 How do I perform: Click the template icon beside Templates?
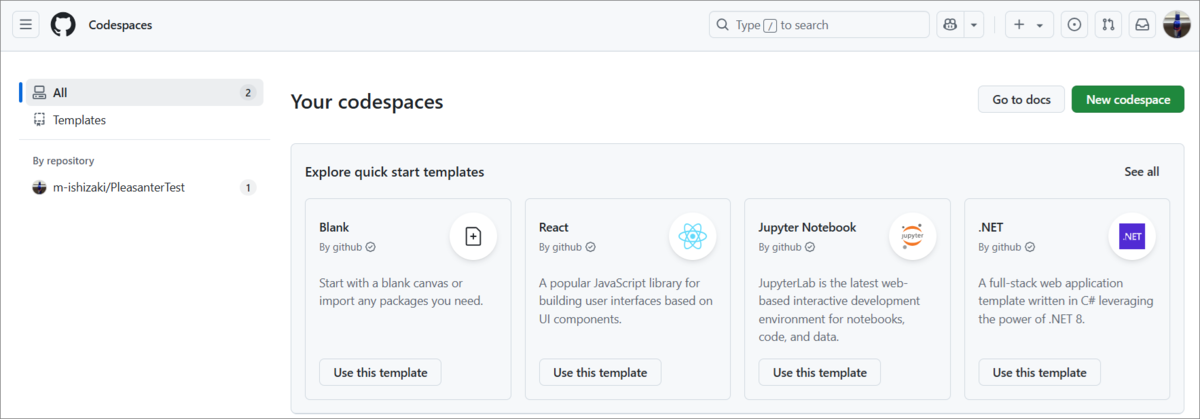(x=39, y=120)
